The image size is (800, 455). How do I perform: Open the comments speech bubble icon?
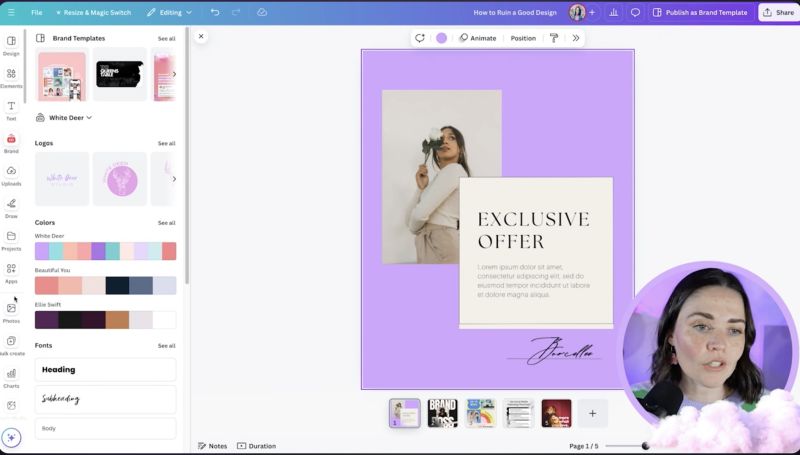click(635, 12)
